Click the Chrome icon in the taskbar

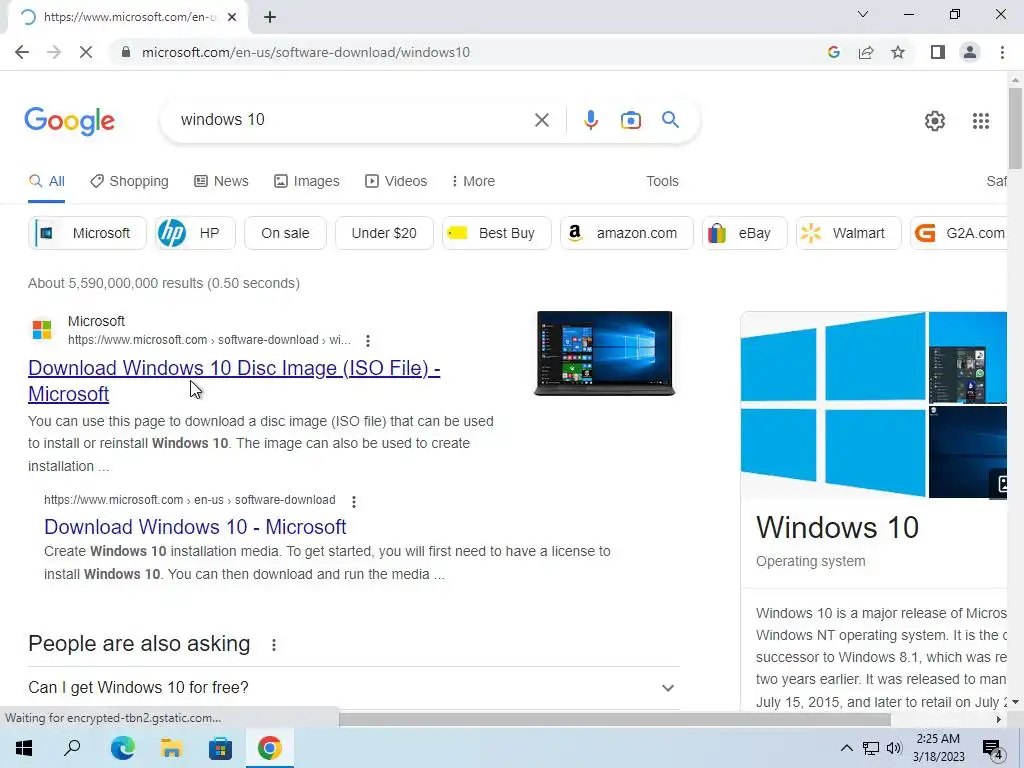269,748
